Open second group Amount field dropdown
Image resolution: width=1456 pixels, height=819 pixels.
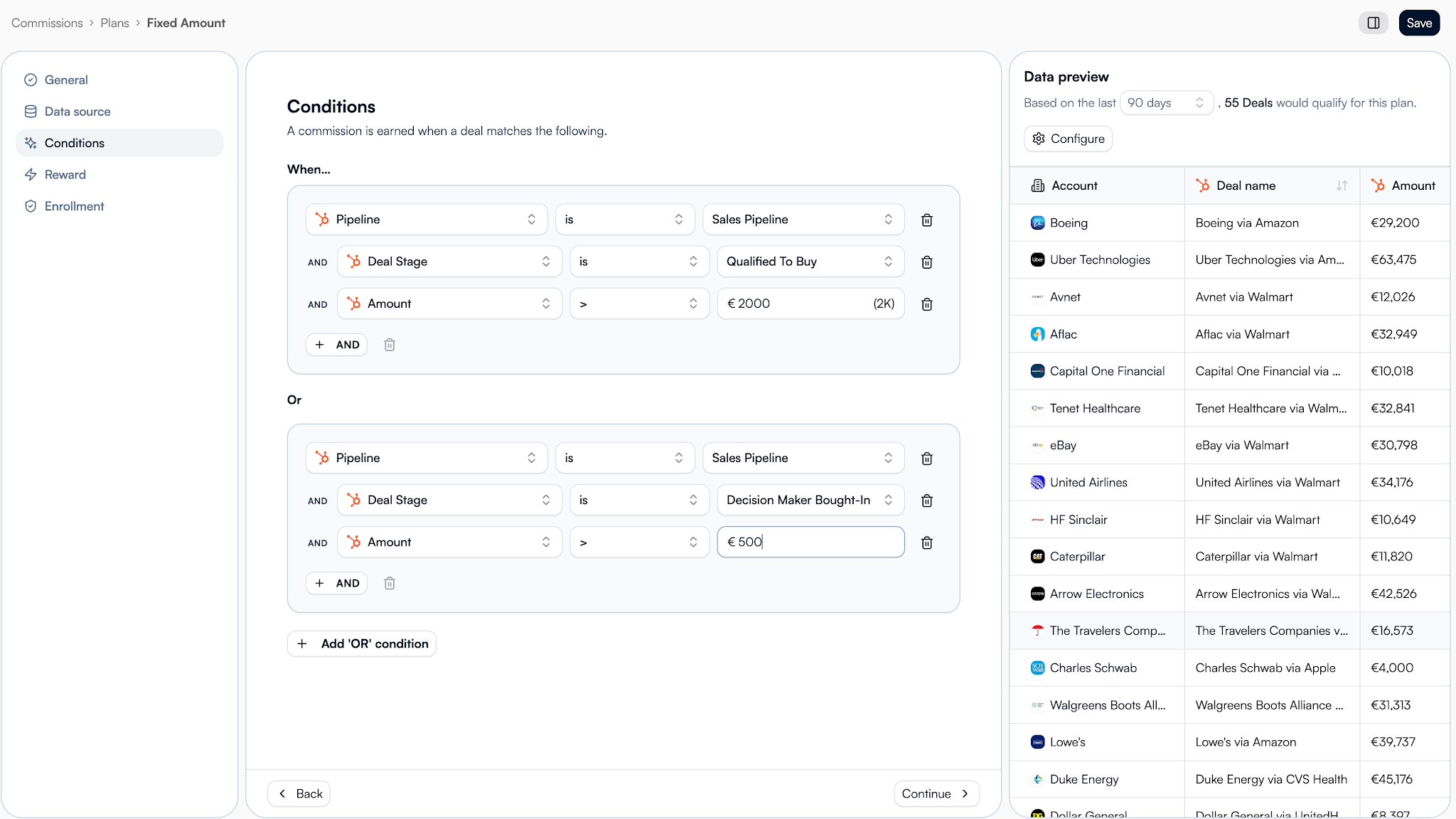[x=449, y=542]
